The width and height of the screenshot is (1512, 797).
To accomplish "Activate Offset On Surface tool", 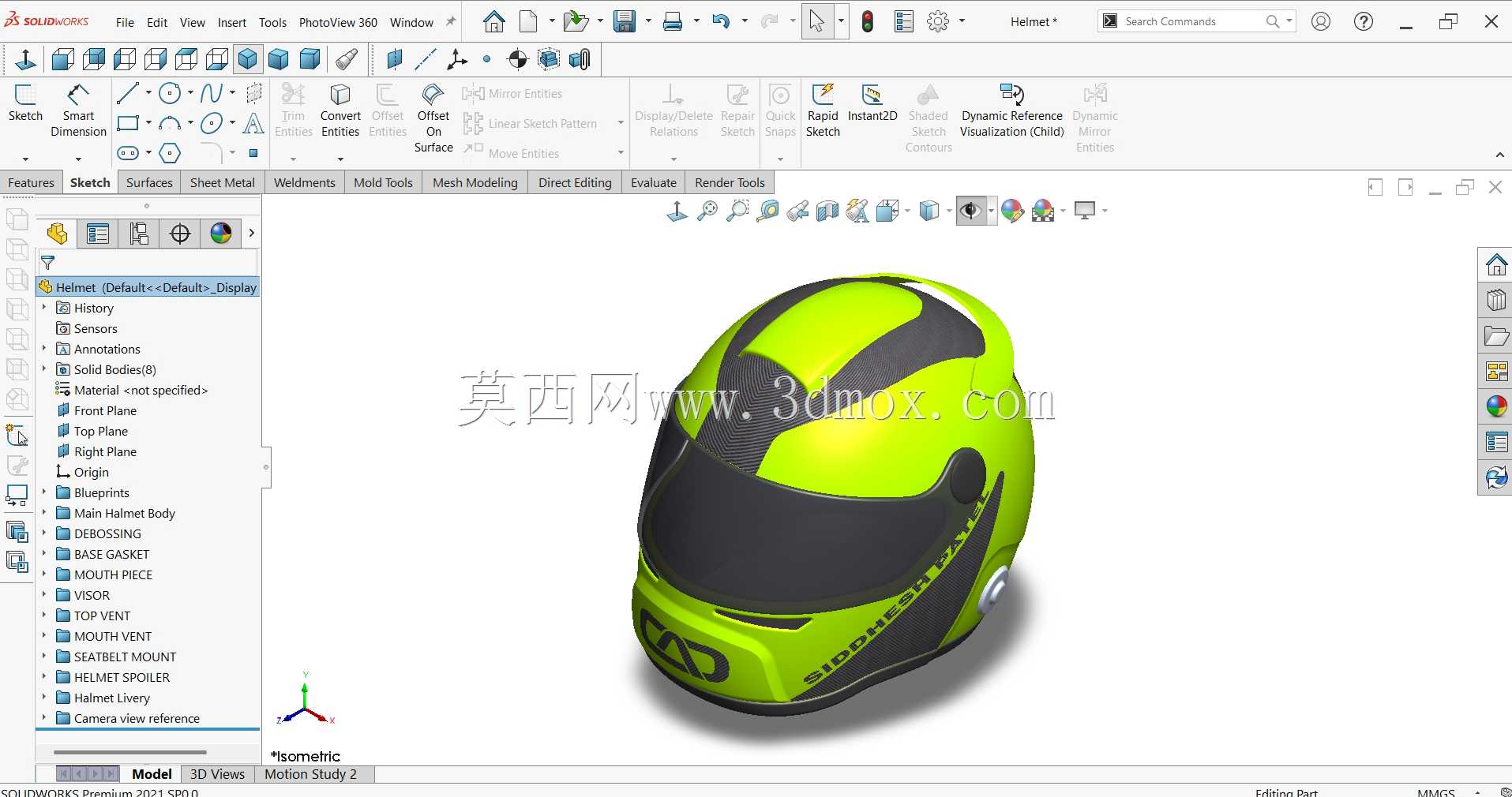I will [433, 118].
